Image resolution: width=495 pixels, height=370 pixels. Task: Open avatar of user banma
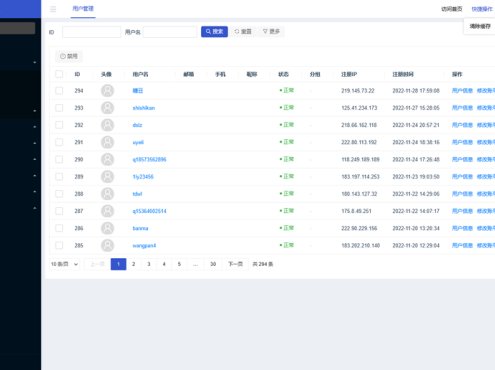[107, 228]
